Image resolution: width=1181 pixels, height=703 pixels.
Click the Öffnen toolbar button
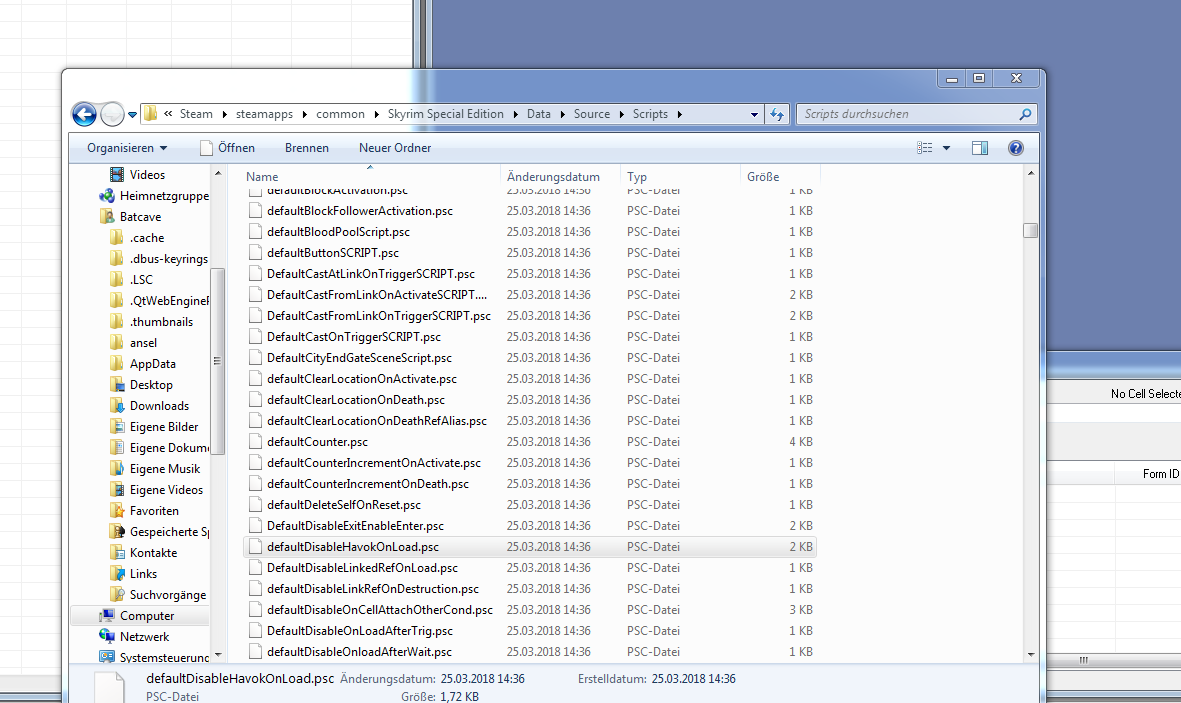click(227, 148)
